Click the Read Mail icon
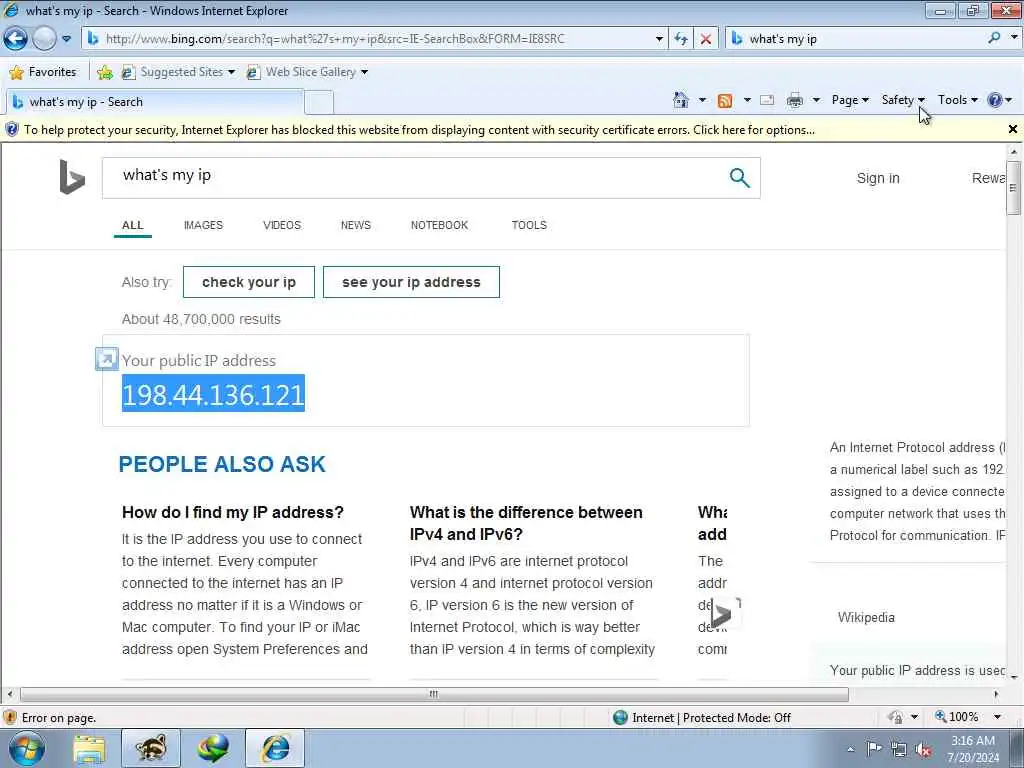This screenshot has width=1024, height=768. [x=767, y=100]
